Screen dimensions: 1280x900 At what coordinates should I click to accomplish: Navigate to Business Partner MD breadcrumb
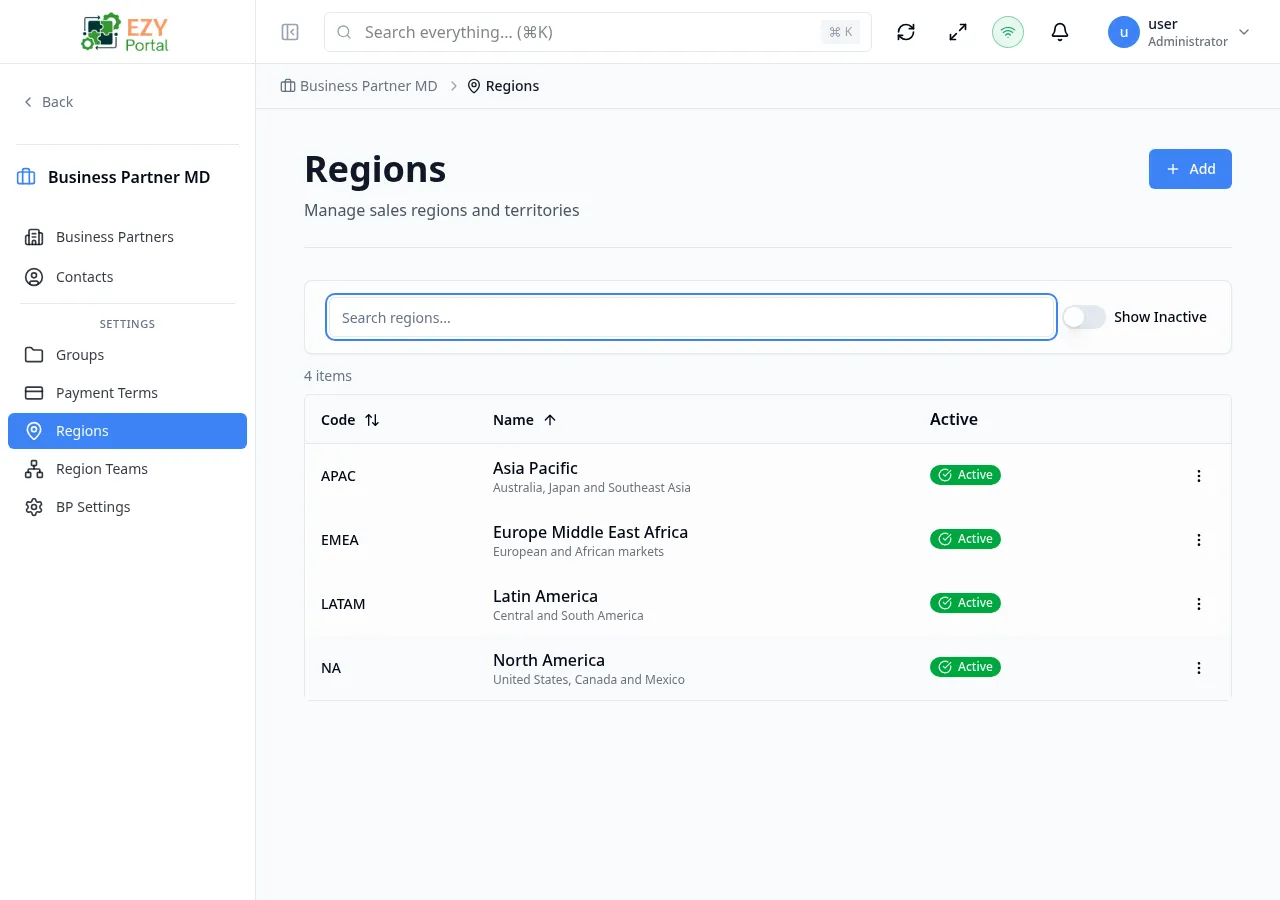(368, 86)
